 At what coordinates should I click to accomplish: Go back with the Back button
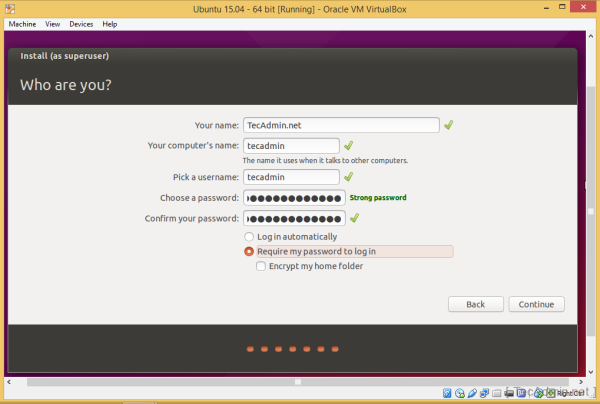[475, 304]
